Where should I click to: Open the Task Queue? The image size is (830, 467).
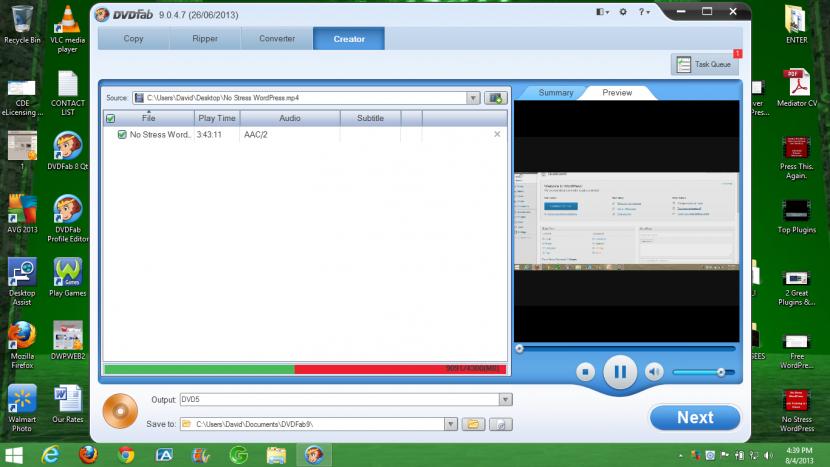point(705,64)
